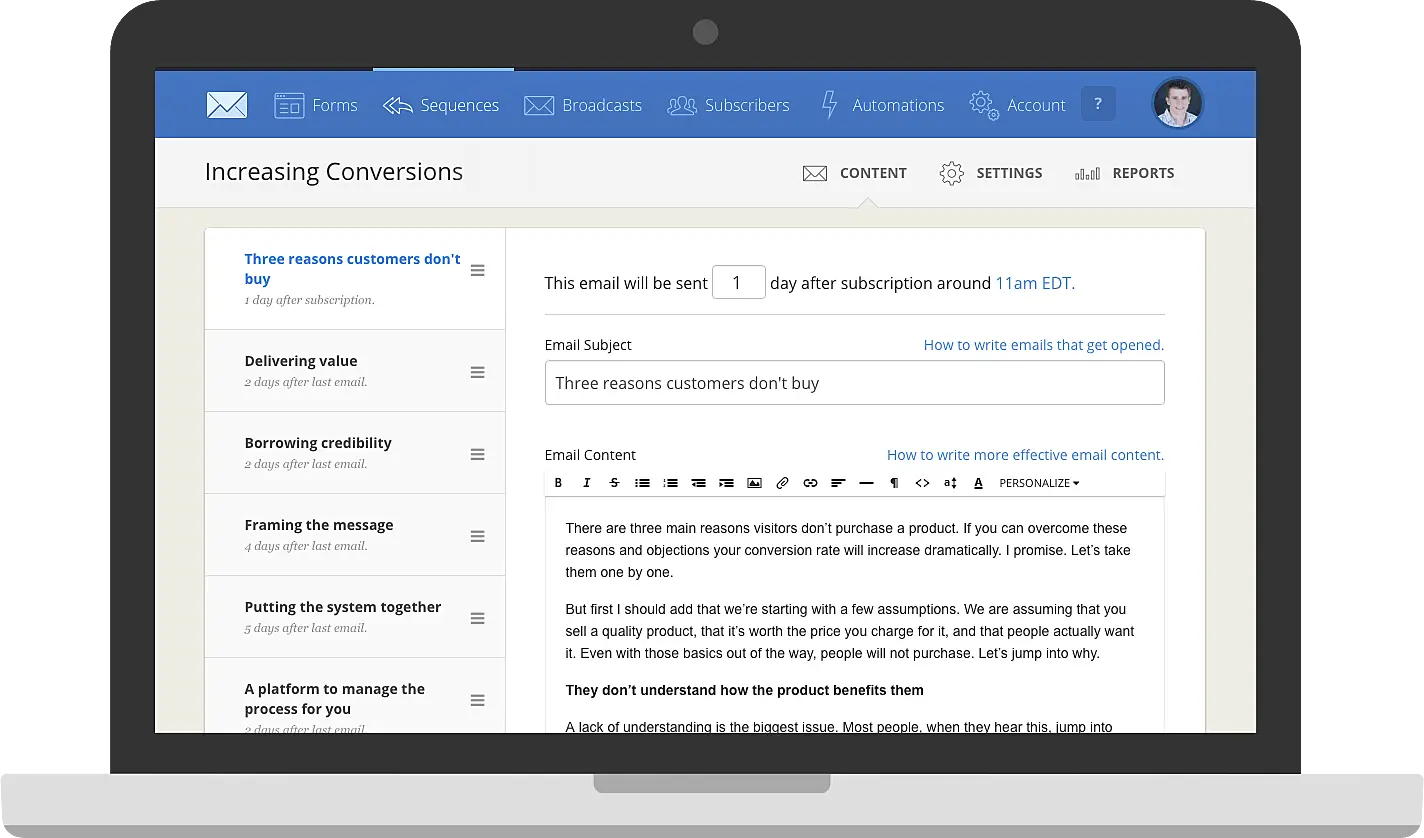1424x838 pixels.
Task: Insert a horizontal rule divider
Action: click(866, 483)
